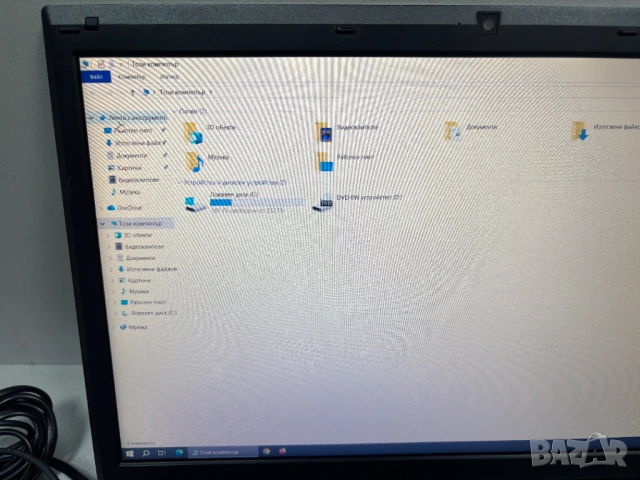
Task: Click Този компютър breadcrumb in address bar
Action: pyautogui.click(x=182, y=92)
